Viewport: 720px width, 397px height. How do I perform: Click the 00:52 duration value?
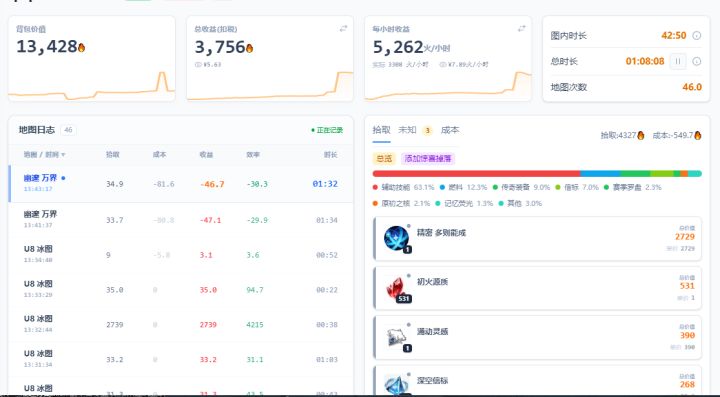(327, 255)
